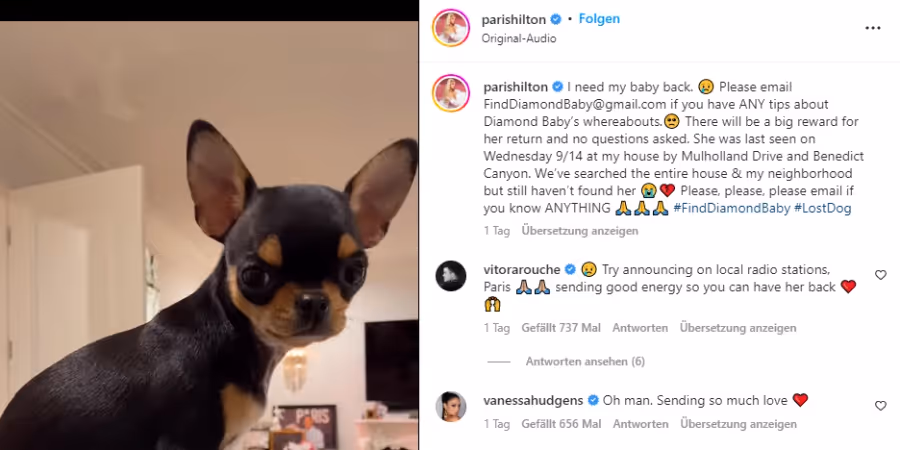Open vitorarouche's profile avatar
Screen dimensions: 900x450
click(451, 276)
